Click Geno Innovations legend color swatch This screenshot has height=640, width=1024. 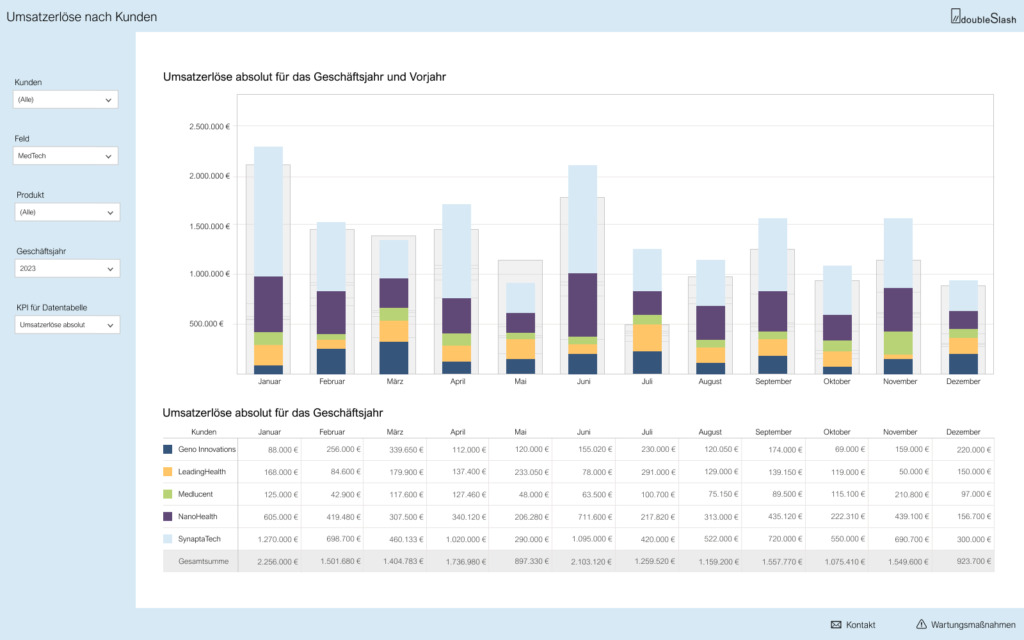tap(168, 449)
